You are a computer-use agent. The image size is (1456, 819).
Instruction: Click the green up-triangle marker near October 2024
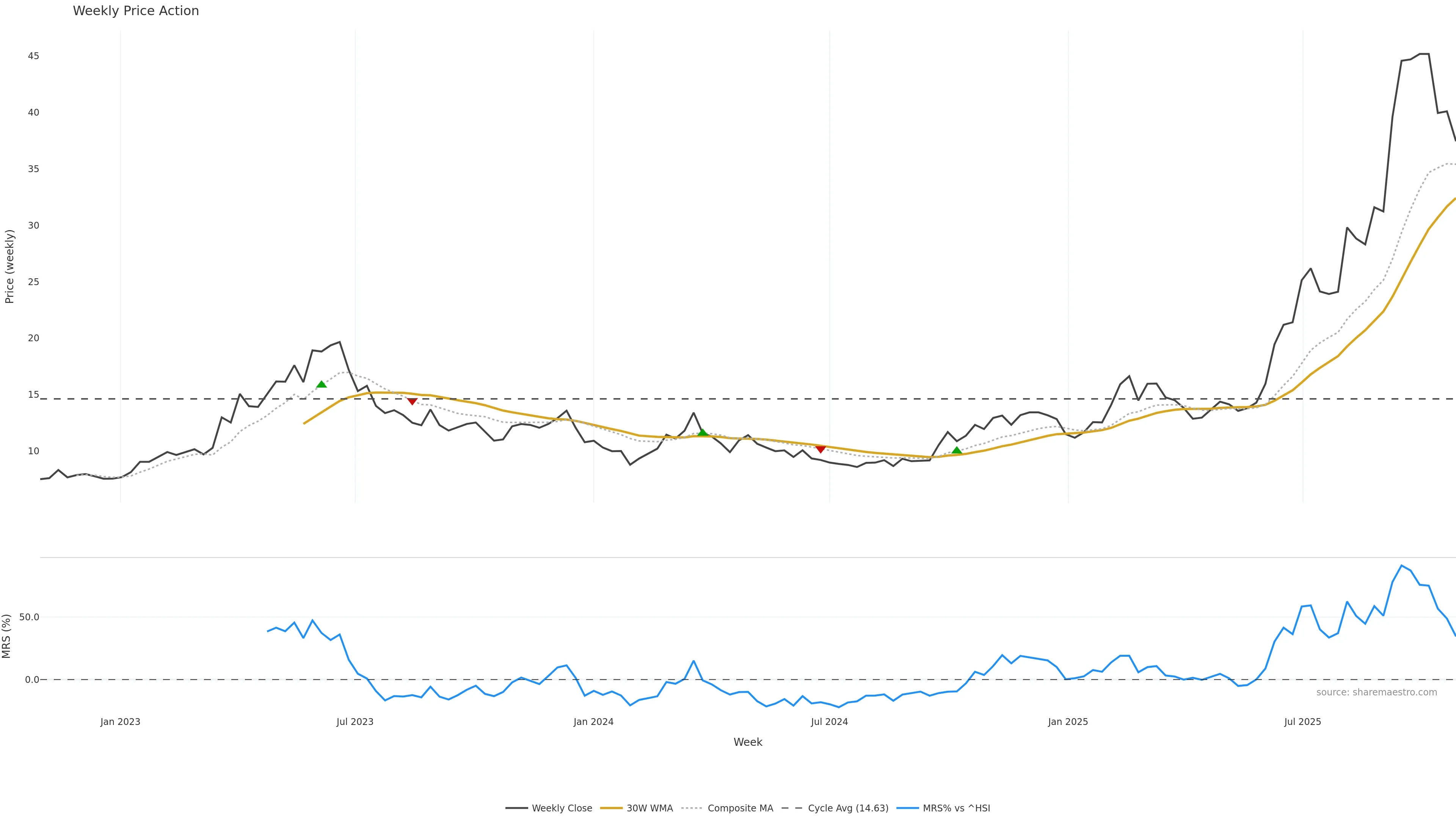click(956, 450)
